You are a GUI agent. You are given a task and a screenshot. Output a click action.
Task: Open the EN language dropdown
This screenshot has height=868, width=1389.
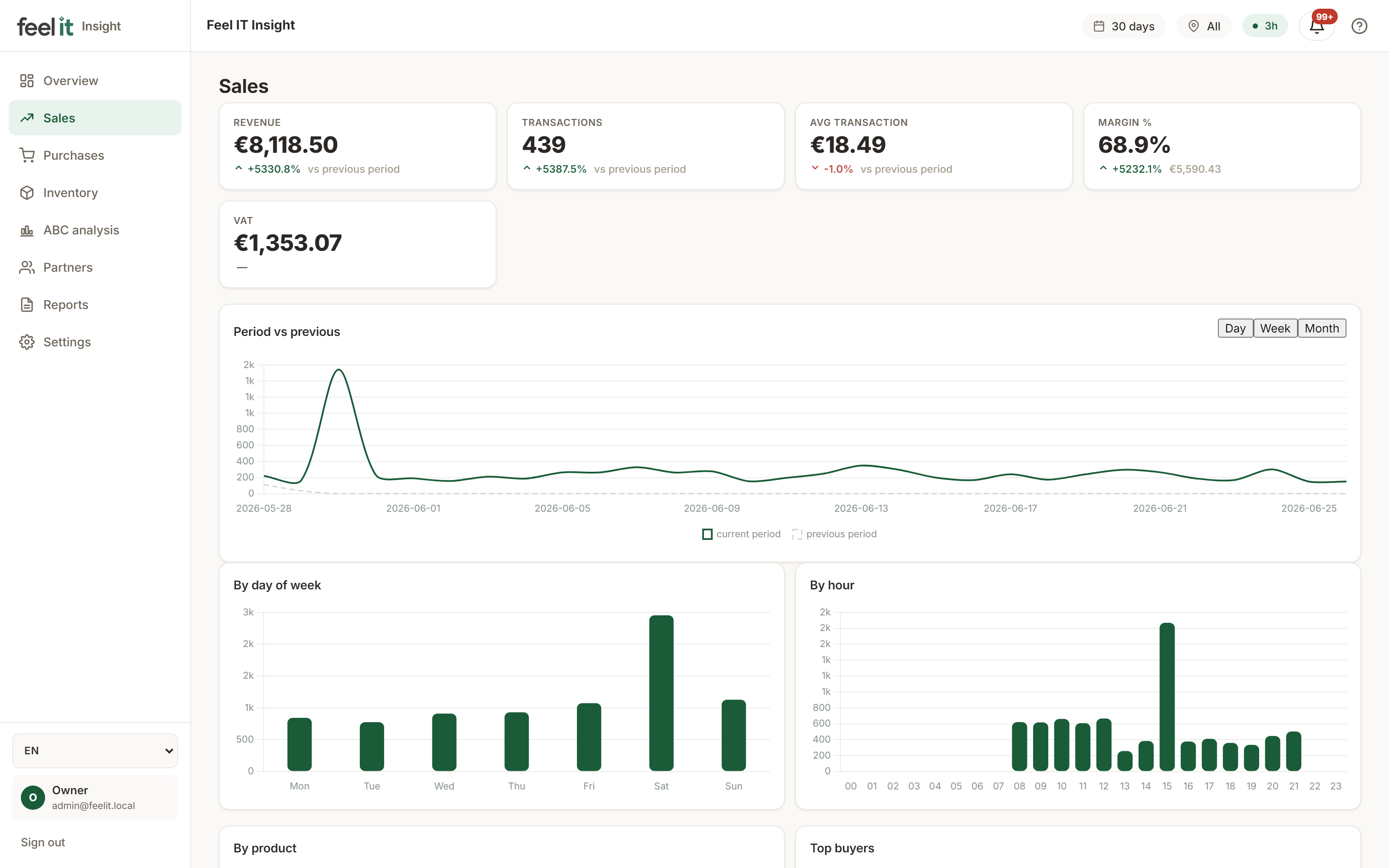(x=95, y=750)
